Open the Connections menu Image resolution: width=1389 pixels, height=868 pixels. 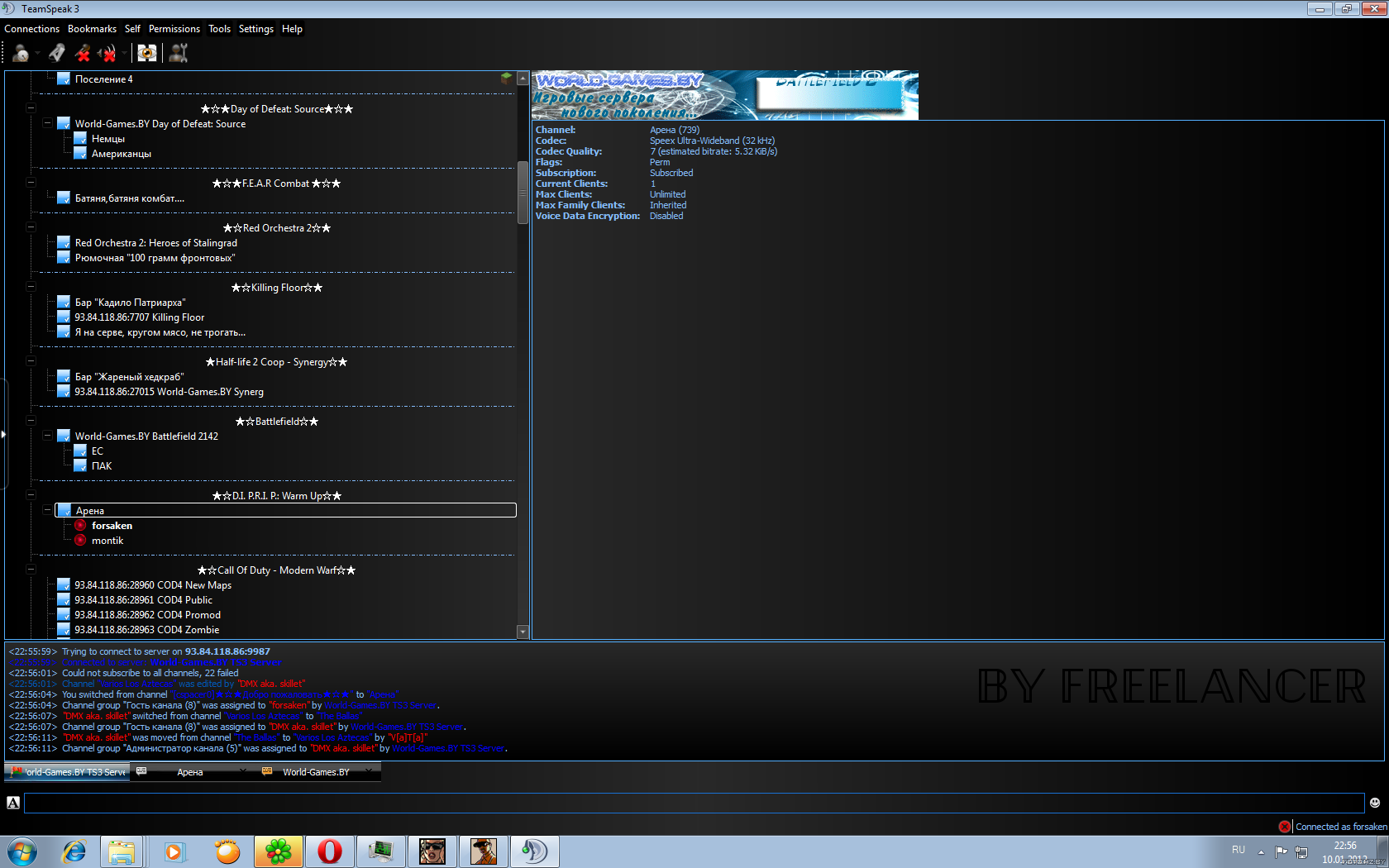pos(32,29)
